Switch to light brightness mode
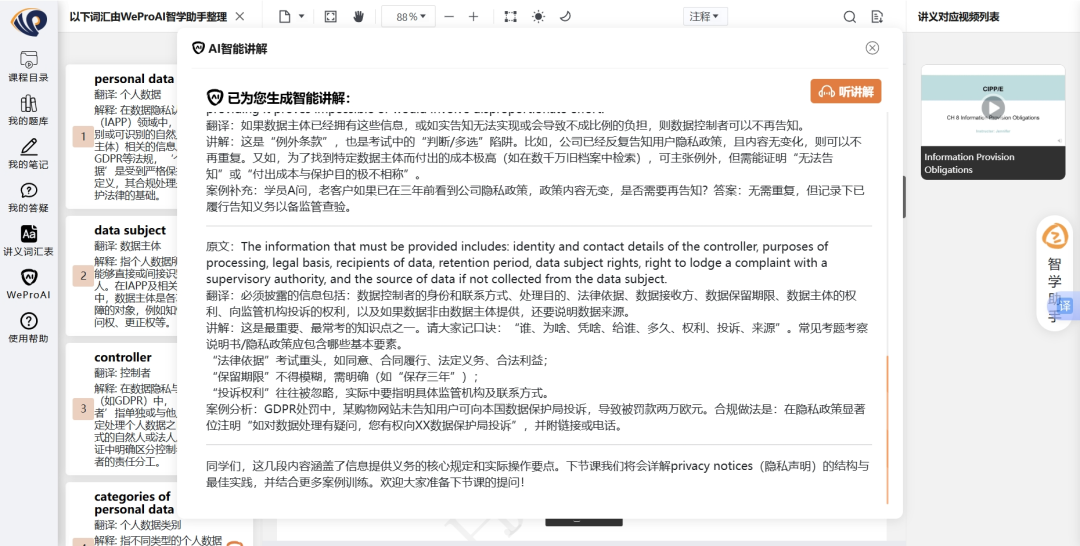This screenshot has width=1080, height=546. 538,17
